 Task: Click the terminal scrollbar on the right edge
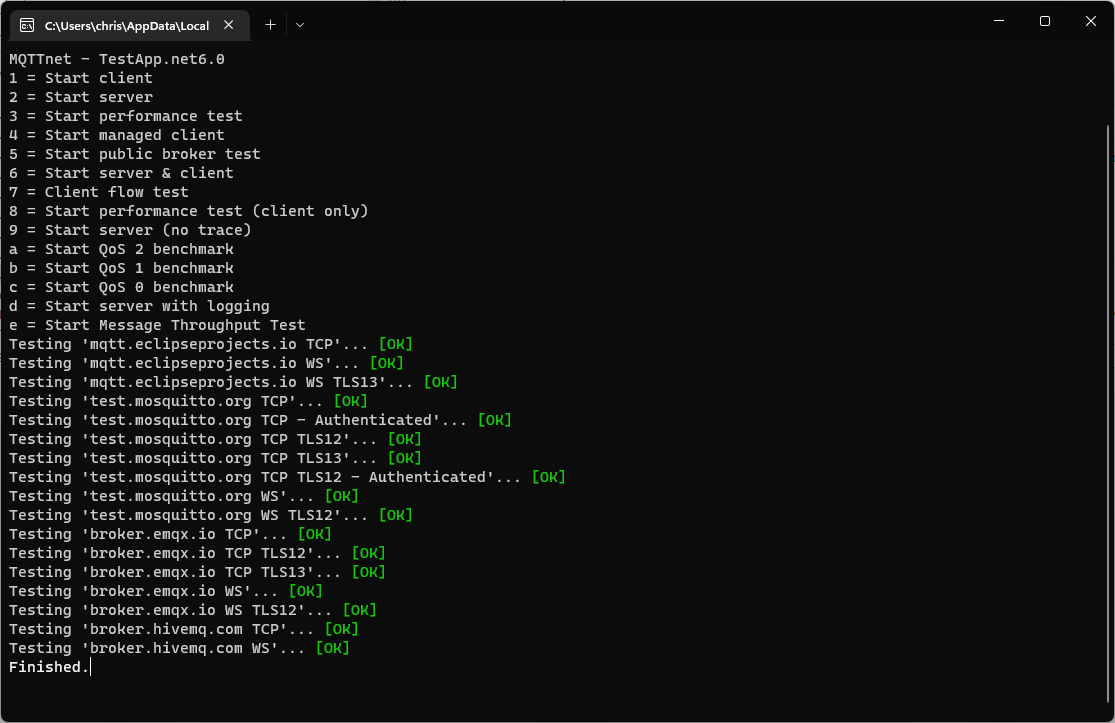pyautogui.click(x=1108, y=300)
